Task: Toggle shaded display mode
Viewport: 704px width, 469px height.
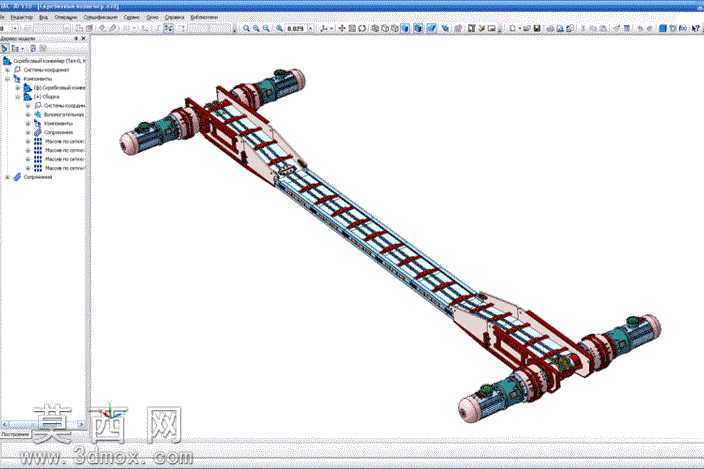Action: click(x=405, y=28)
